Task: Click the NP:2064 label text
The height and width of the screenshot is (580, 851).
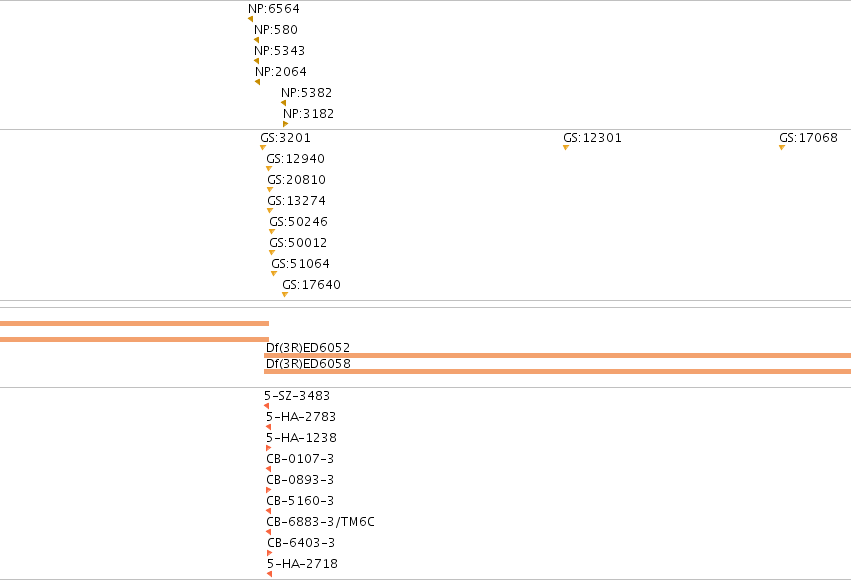Action: (x=281, y=72)
